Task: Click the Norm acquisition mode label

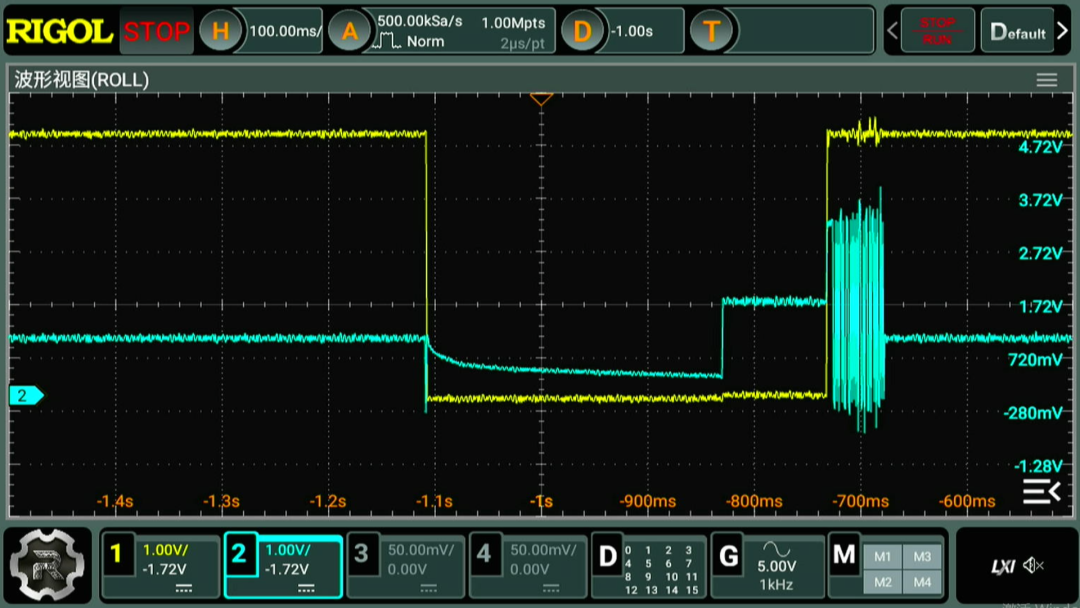Action: [x=425, y=41]
